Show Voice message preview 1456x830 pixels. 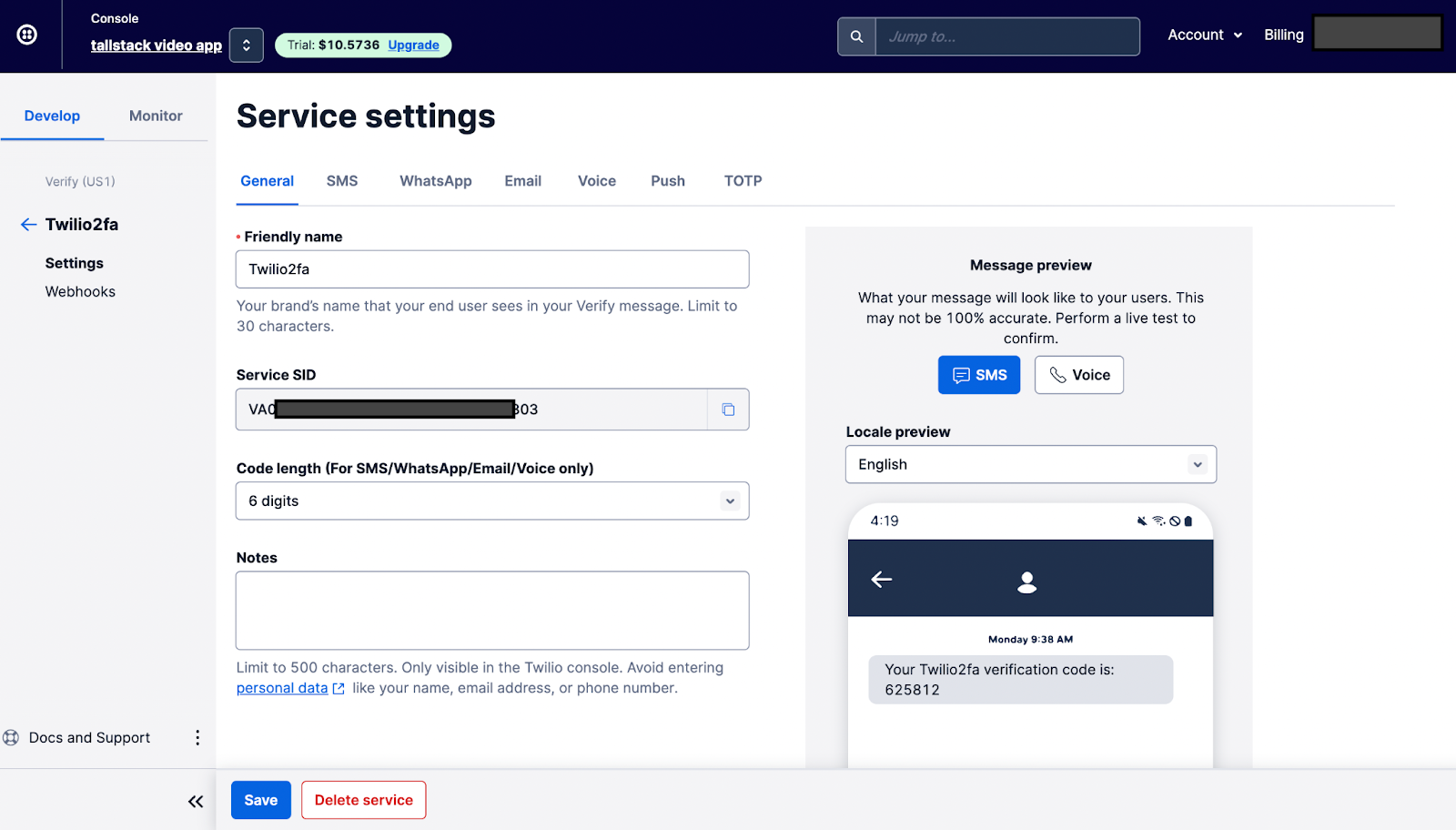[x=1079, y=375]
